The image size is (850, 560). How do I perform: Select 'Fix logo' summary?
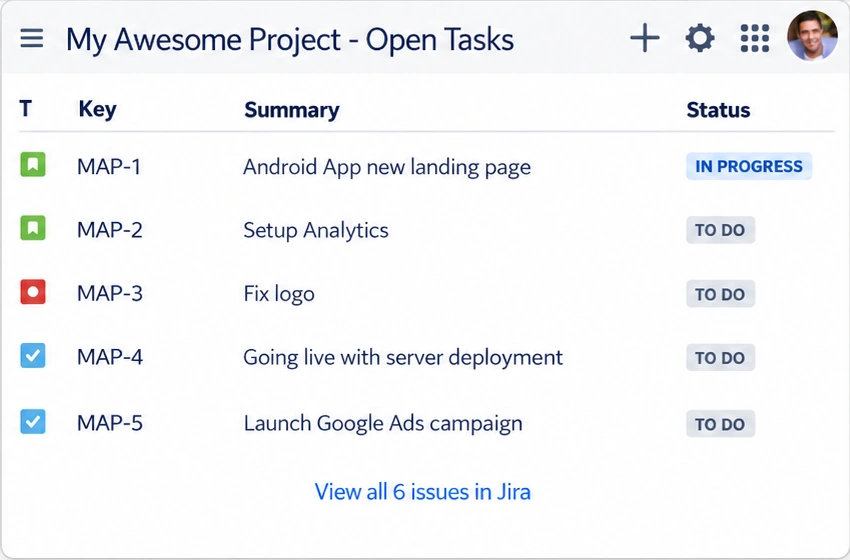(x=279, y=294)
